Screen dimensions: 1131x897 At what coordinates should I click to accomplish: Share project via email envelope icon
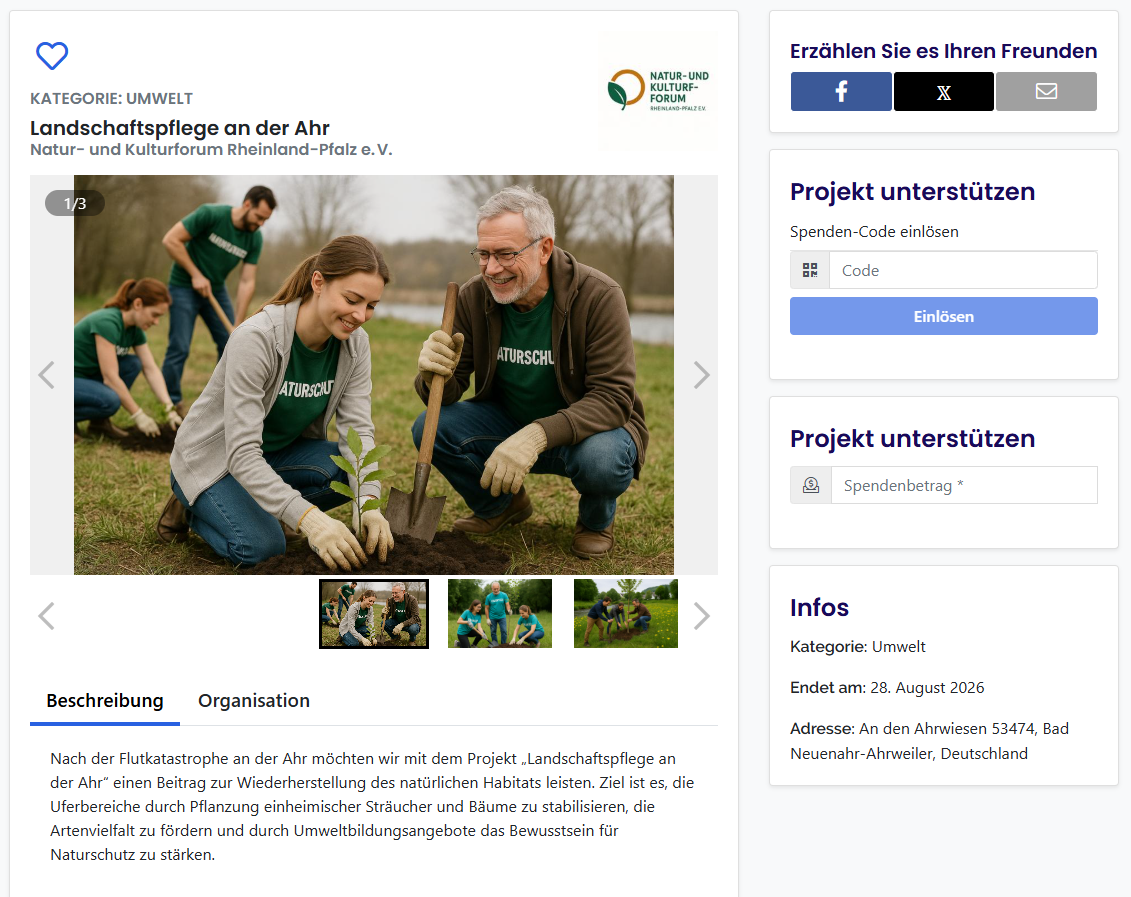1046,92
